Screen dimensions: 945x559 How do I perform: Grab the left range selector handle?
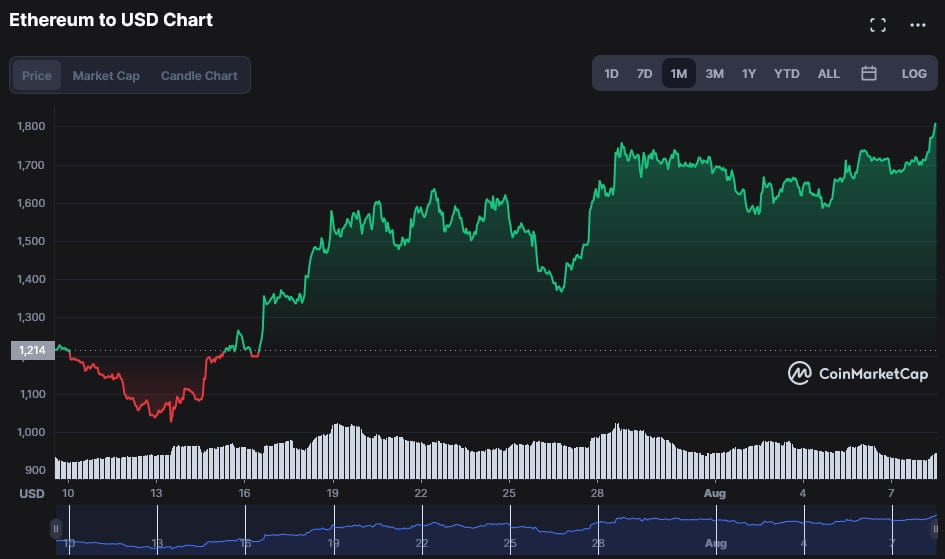click(x=55, y=529)
